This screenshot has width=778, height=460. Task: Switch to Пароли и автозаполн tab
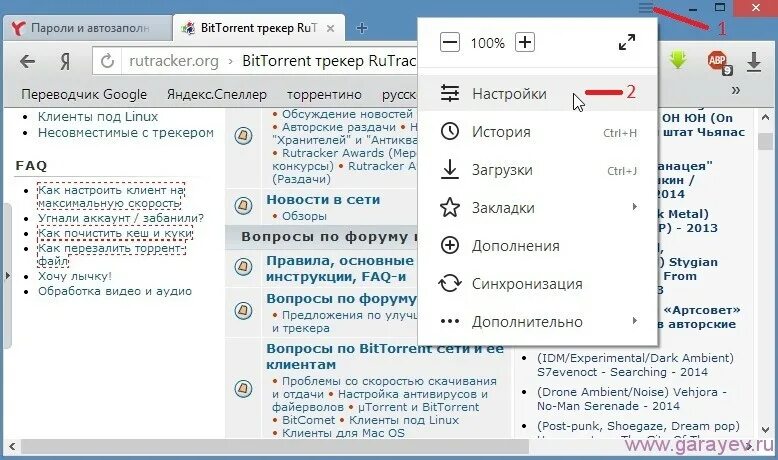(x=87, y=28)
